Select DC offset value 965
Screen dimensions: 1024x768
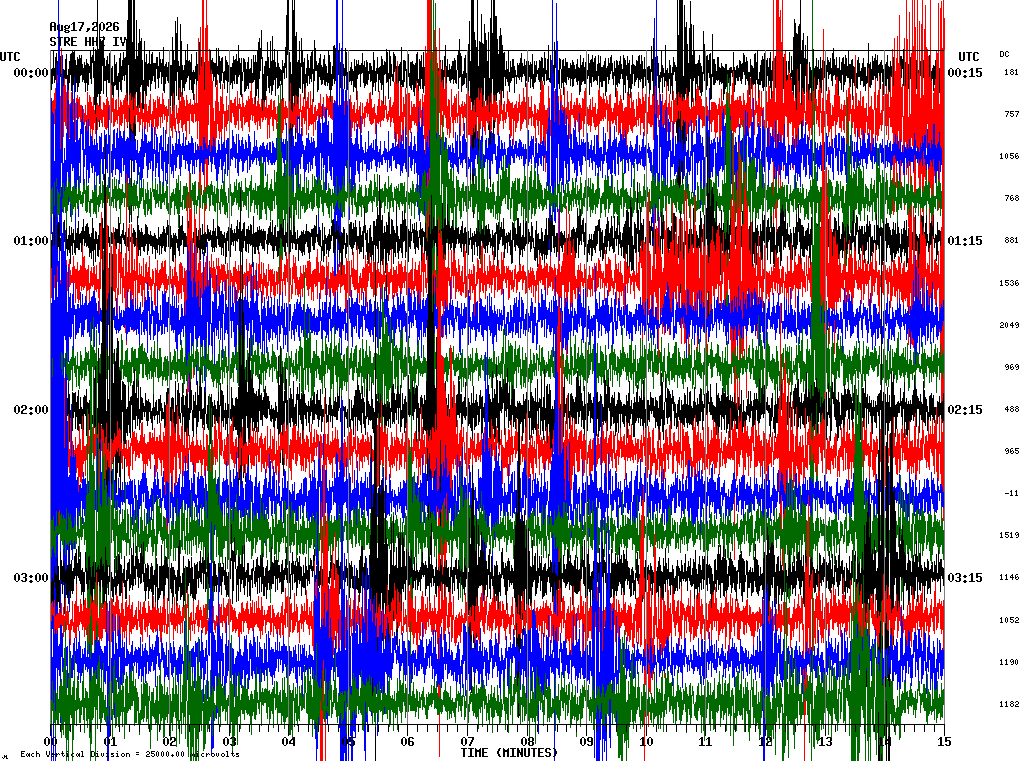point(1011,451)
